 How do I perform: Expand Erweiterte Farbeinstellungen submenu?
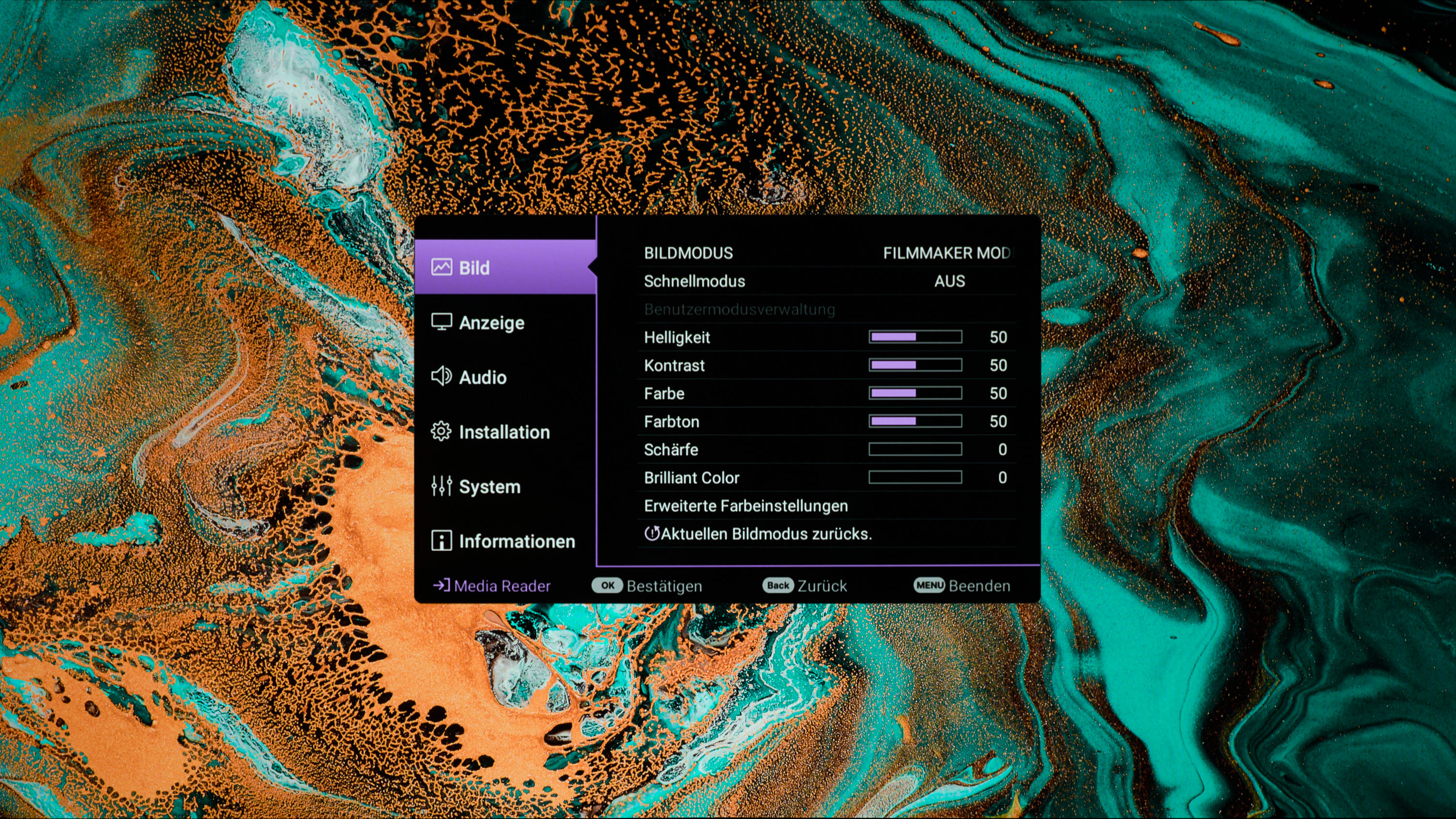tap(745, 506)
